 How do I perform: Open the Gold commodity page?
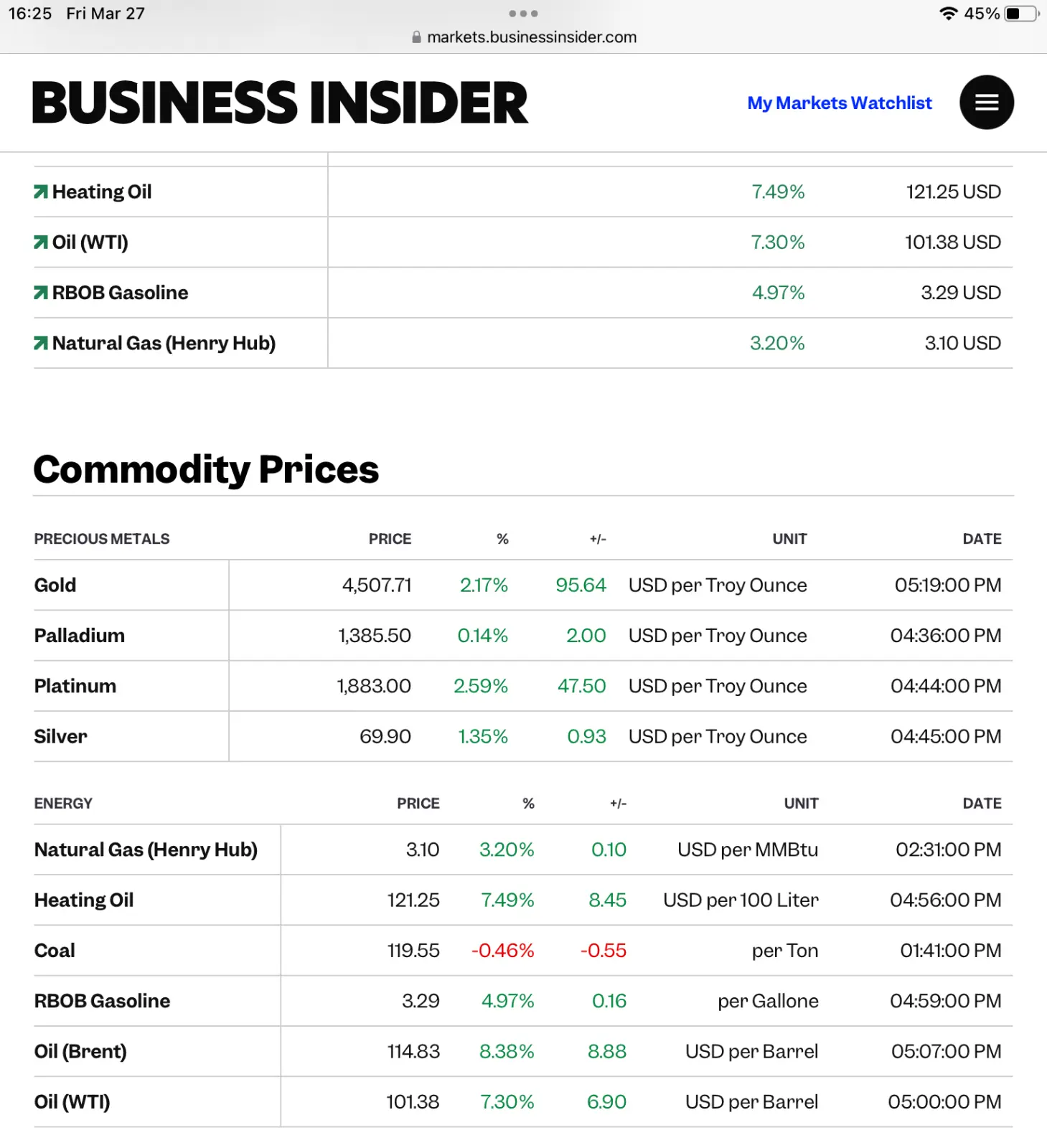(x=55, y=585)
